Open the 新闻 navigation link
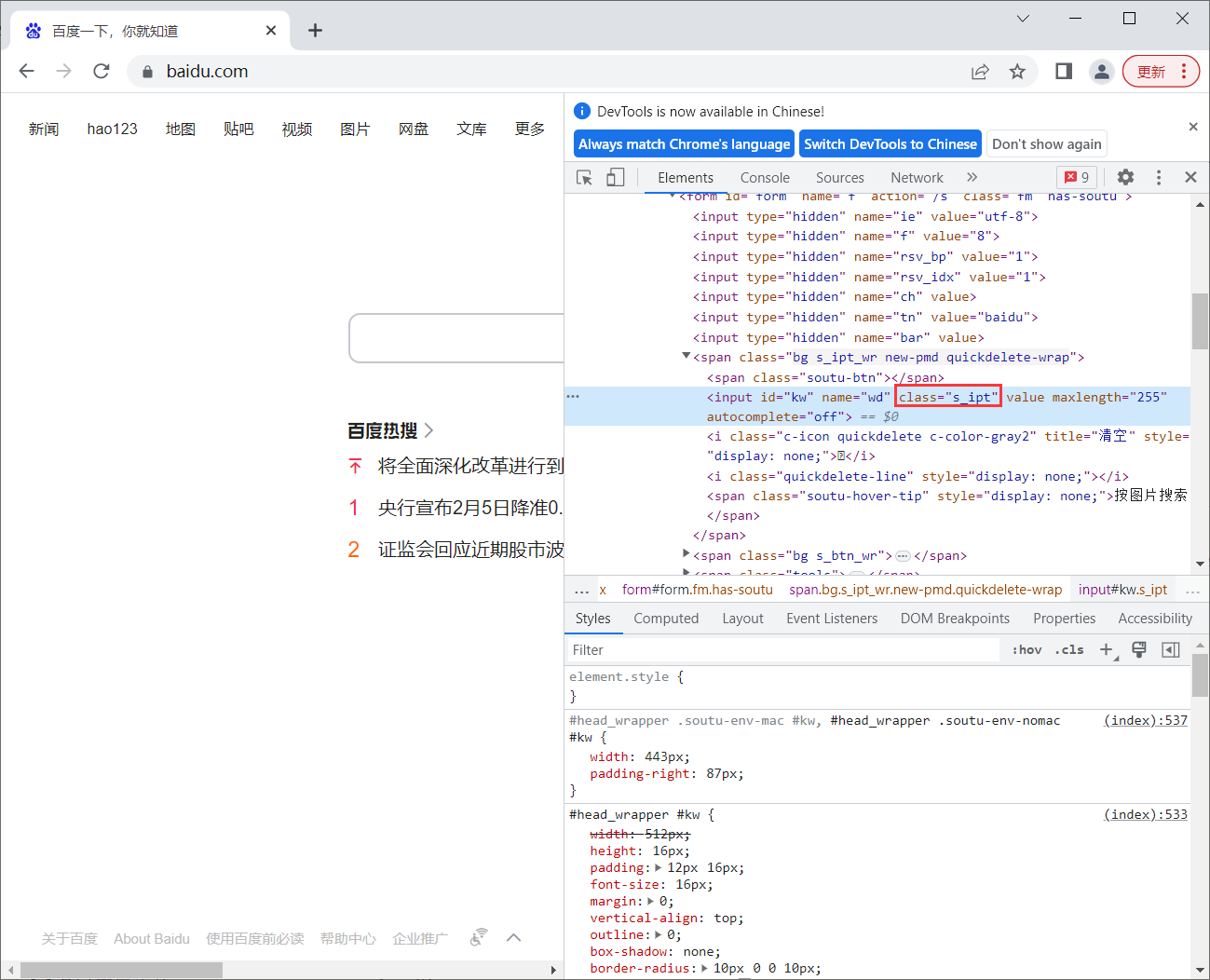The width and height of the screenshot is (1210, 980). pyautogui.click(x=44, y=129)
